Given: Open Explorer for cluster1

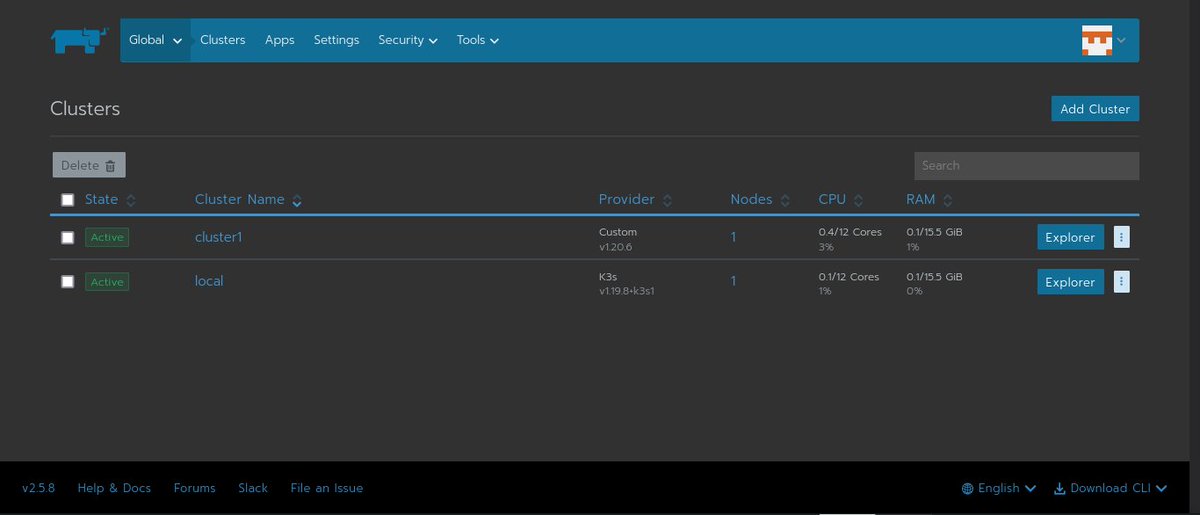Looking at the screenshot, I should point(1070,237).
